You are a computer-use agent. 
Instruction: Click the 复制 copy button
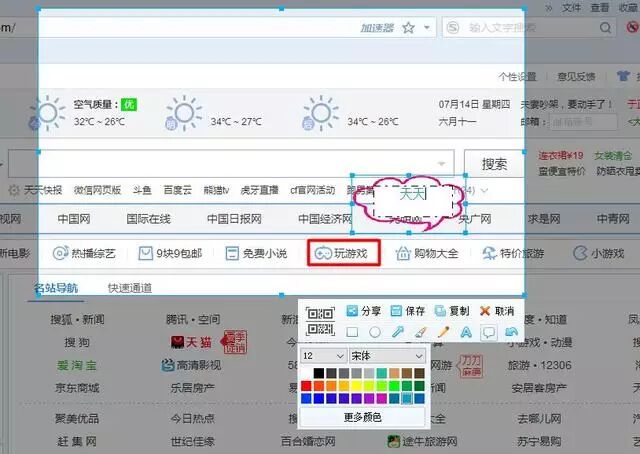pos(452,311)
